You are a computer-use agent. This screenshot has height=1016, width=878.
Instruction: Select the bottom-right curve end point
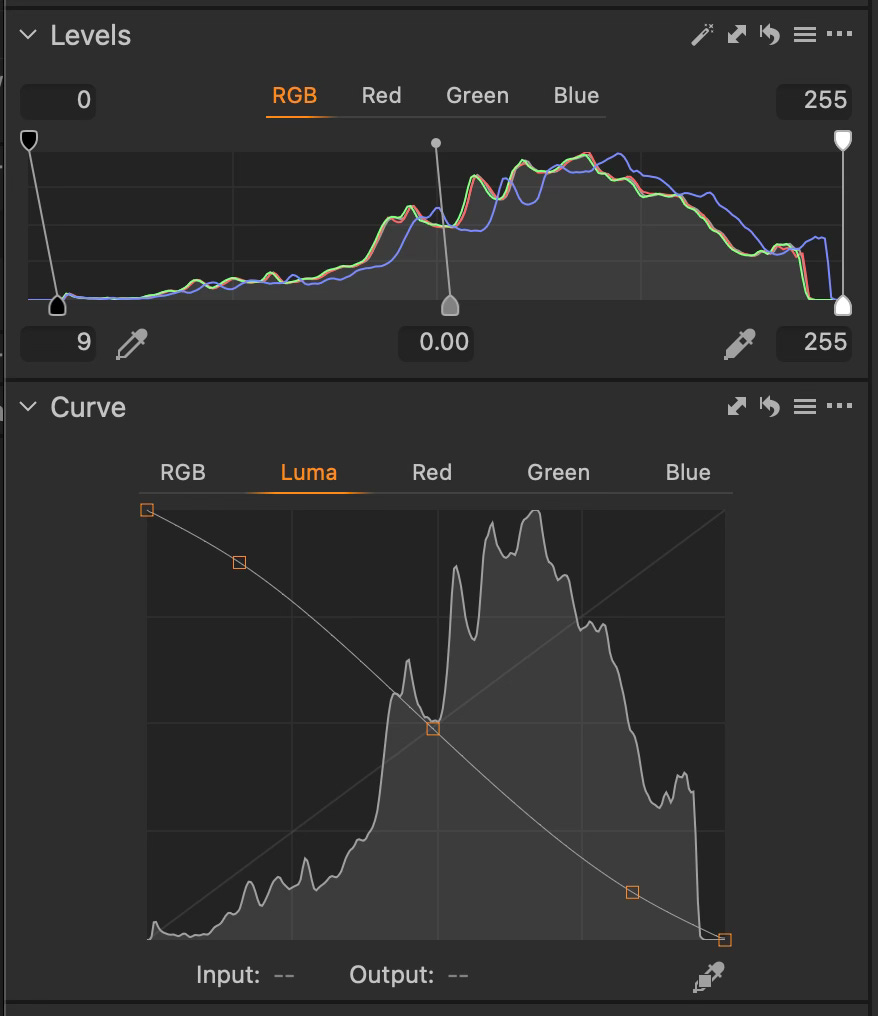pyautogui.click(x=725, y=940)
